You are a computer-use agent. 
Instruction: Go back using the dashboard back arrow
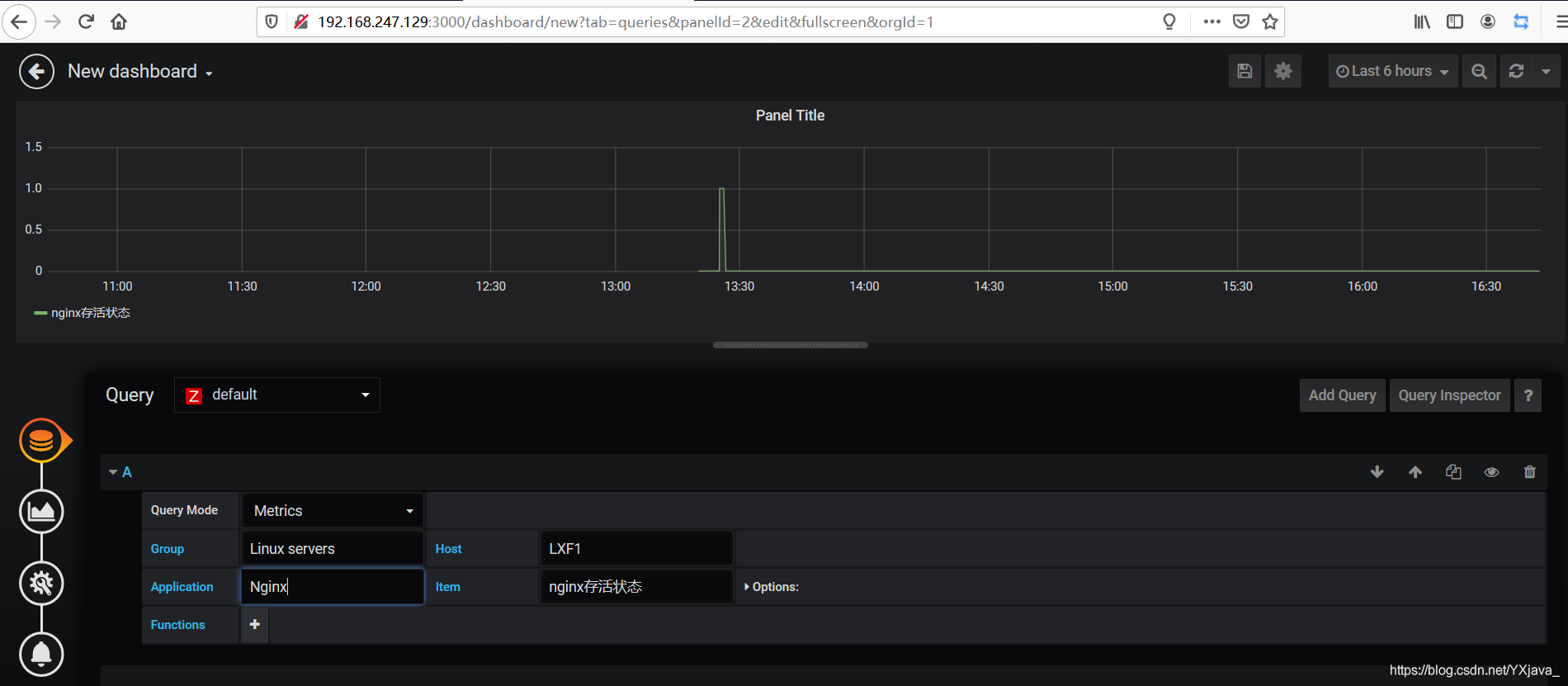coord(36,72)
